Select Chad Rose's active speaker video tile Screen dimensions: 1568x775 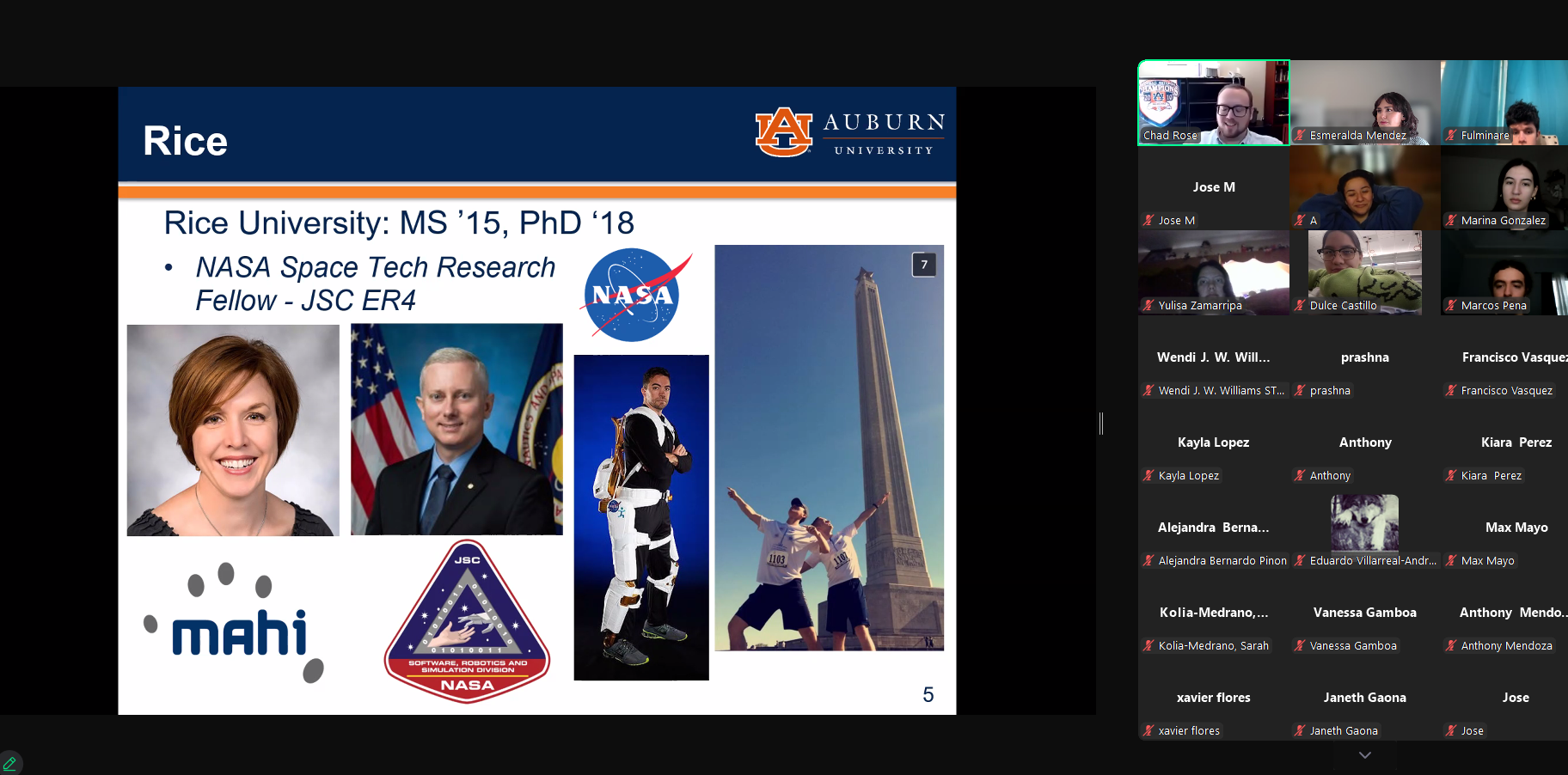coord(1213,102)
